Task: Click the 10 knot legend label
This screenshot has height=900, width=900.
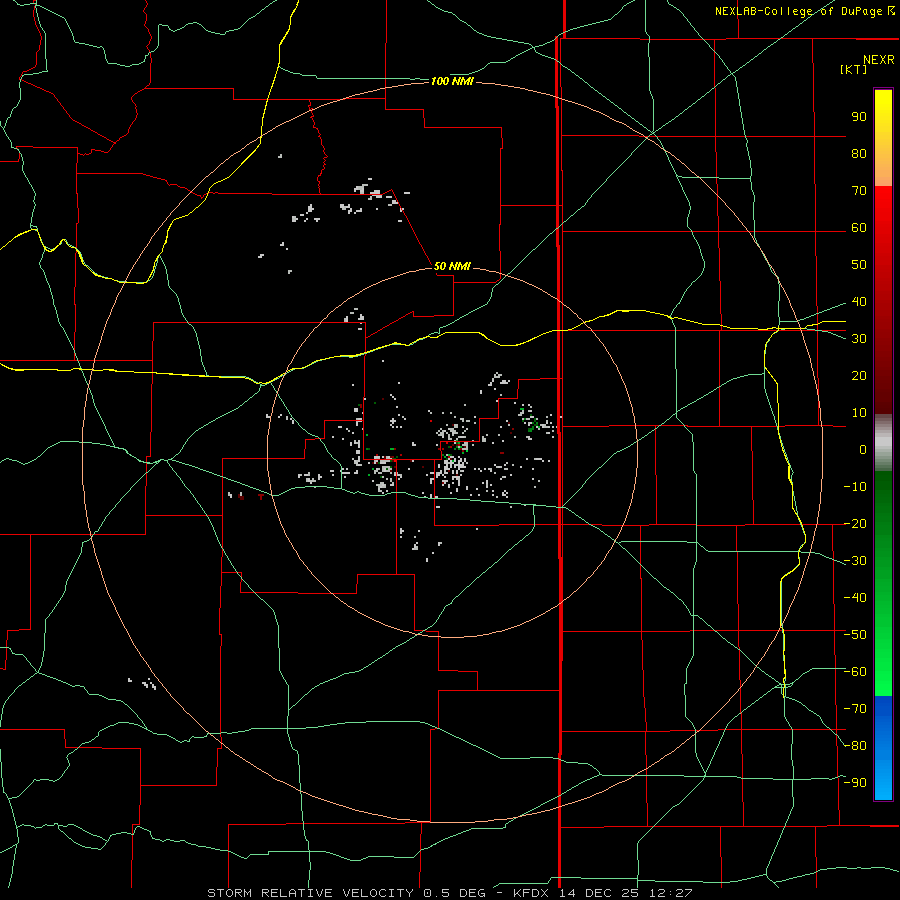Action: [859, 413]
